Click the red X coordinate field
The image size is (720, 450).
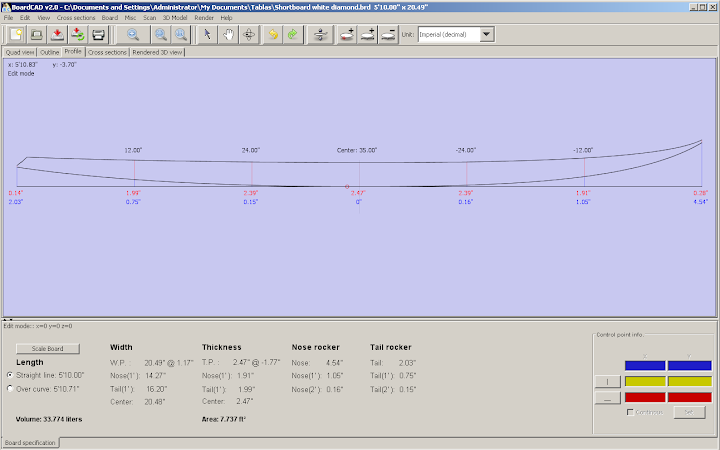pos(645,397)
